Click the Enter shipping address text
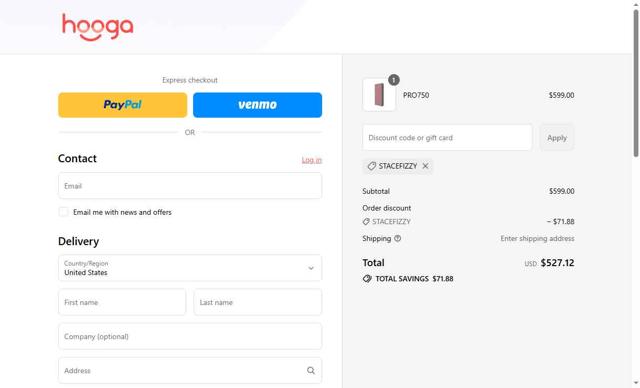640x388 pixels. [x=537, y=238]
